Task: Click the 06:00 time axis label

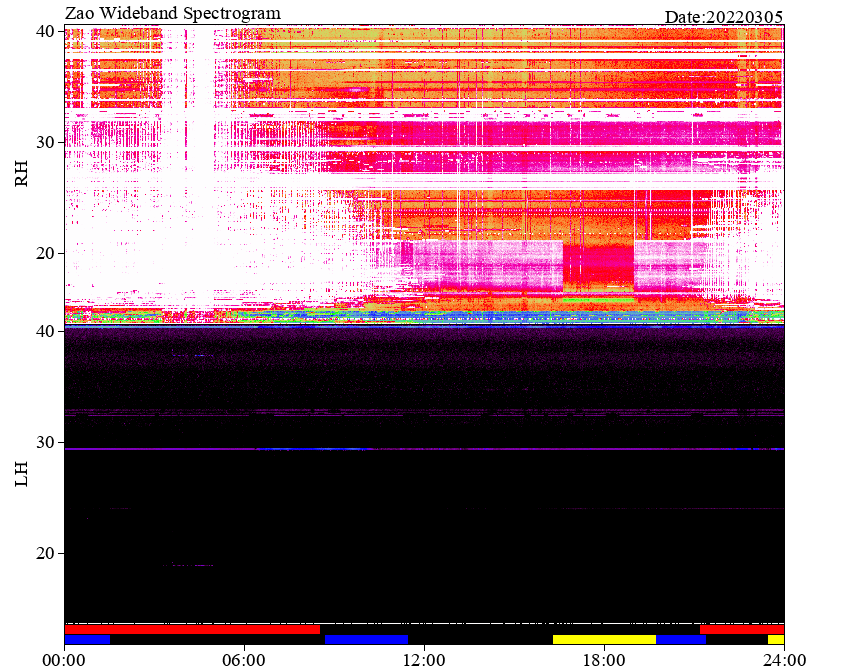Action: (x=244, y=660)
